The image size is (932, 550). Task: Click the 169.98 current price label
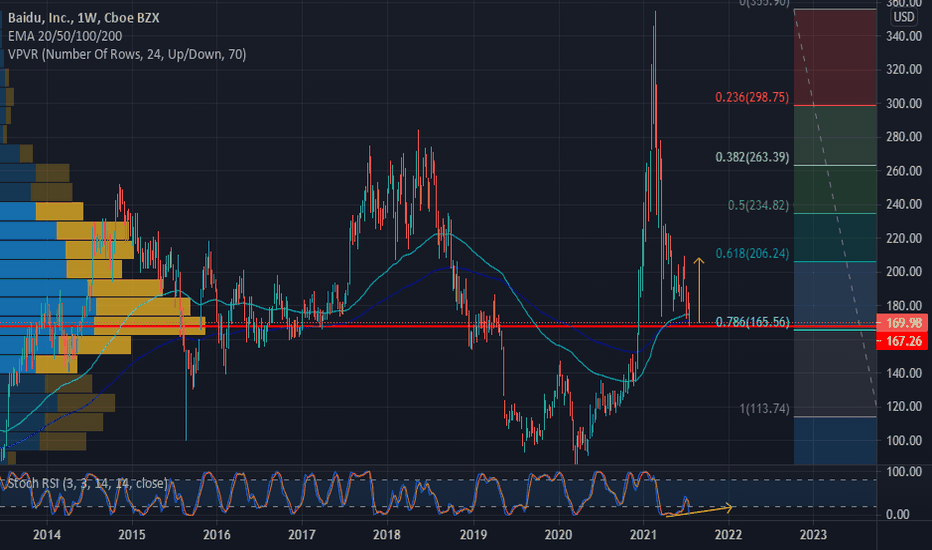903,323
